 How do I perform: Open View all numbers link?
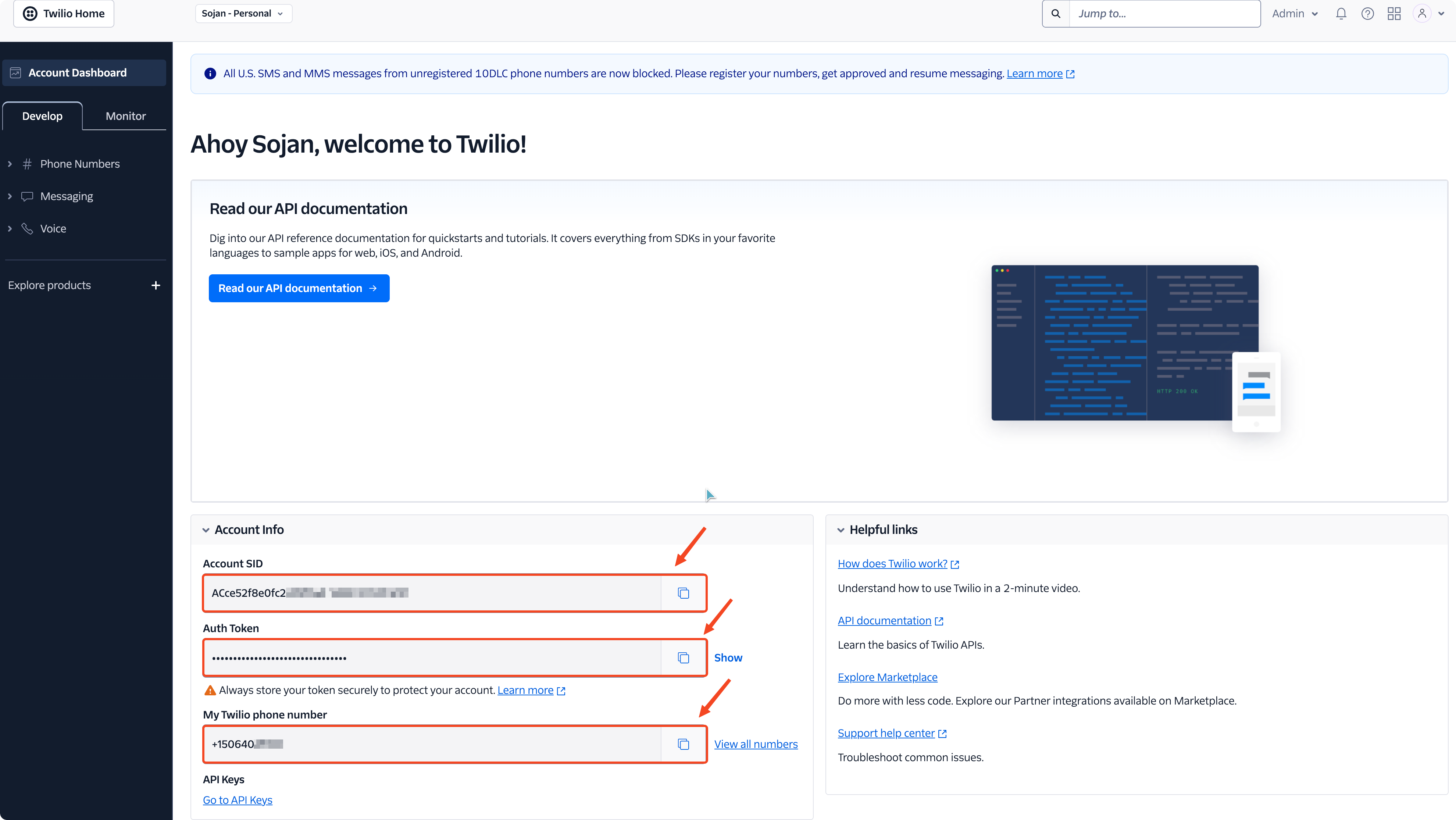pos(756,744)
